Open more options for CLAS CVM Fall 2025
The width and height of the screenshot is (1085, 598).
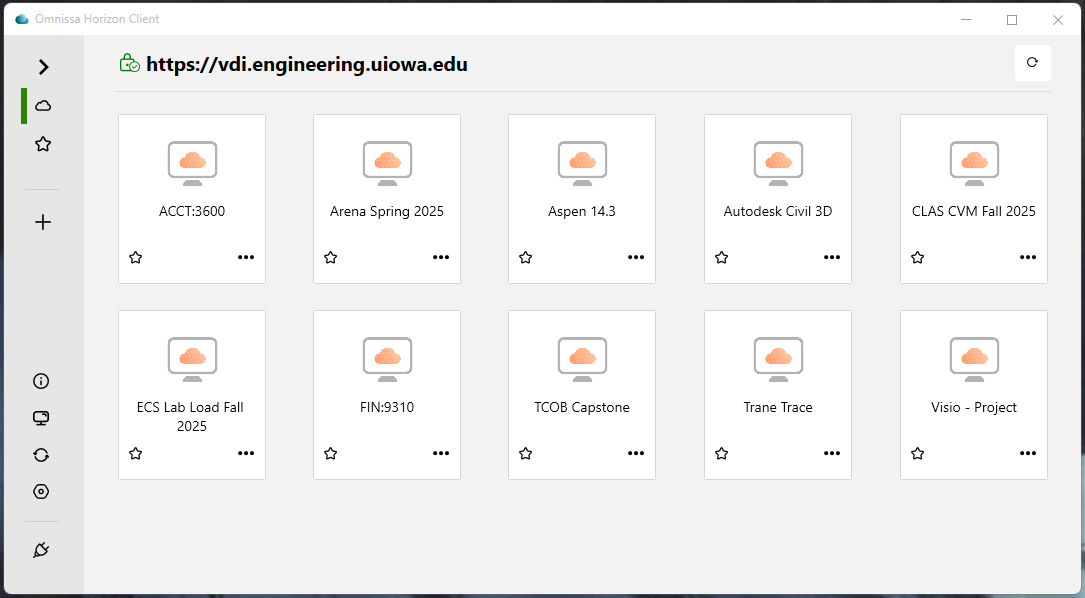pyautogui.click(x=1028, y=257)
